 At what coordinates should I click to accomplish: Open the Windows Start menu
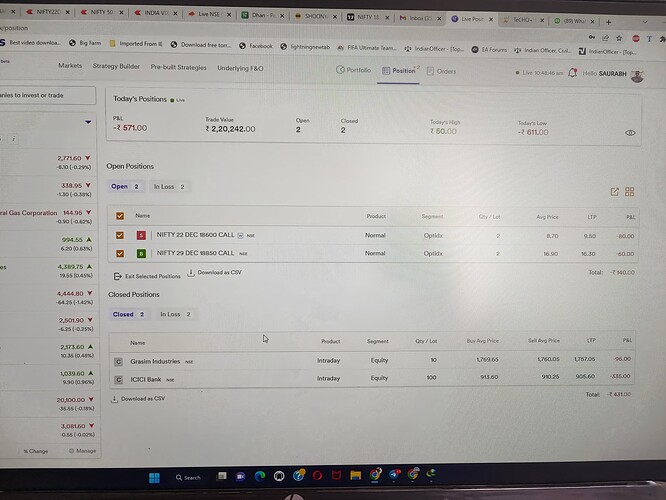click(x=154, y=478)
